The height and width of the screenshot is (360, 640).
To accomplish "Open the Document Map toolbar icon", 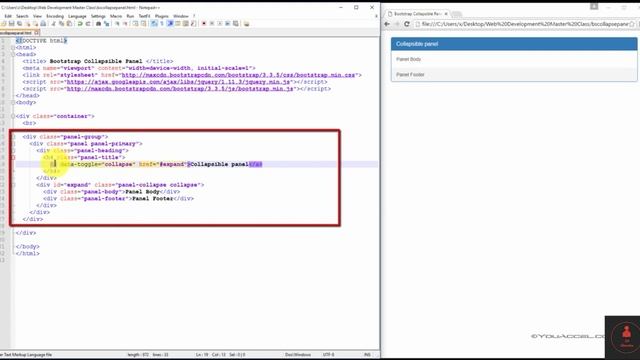I will [x=186, y=24].
